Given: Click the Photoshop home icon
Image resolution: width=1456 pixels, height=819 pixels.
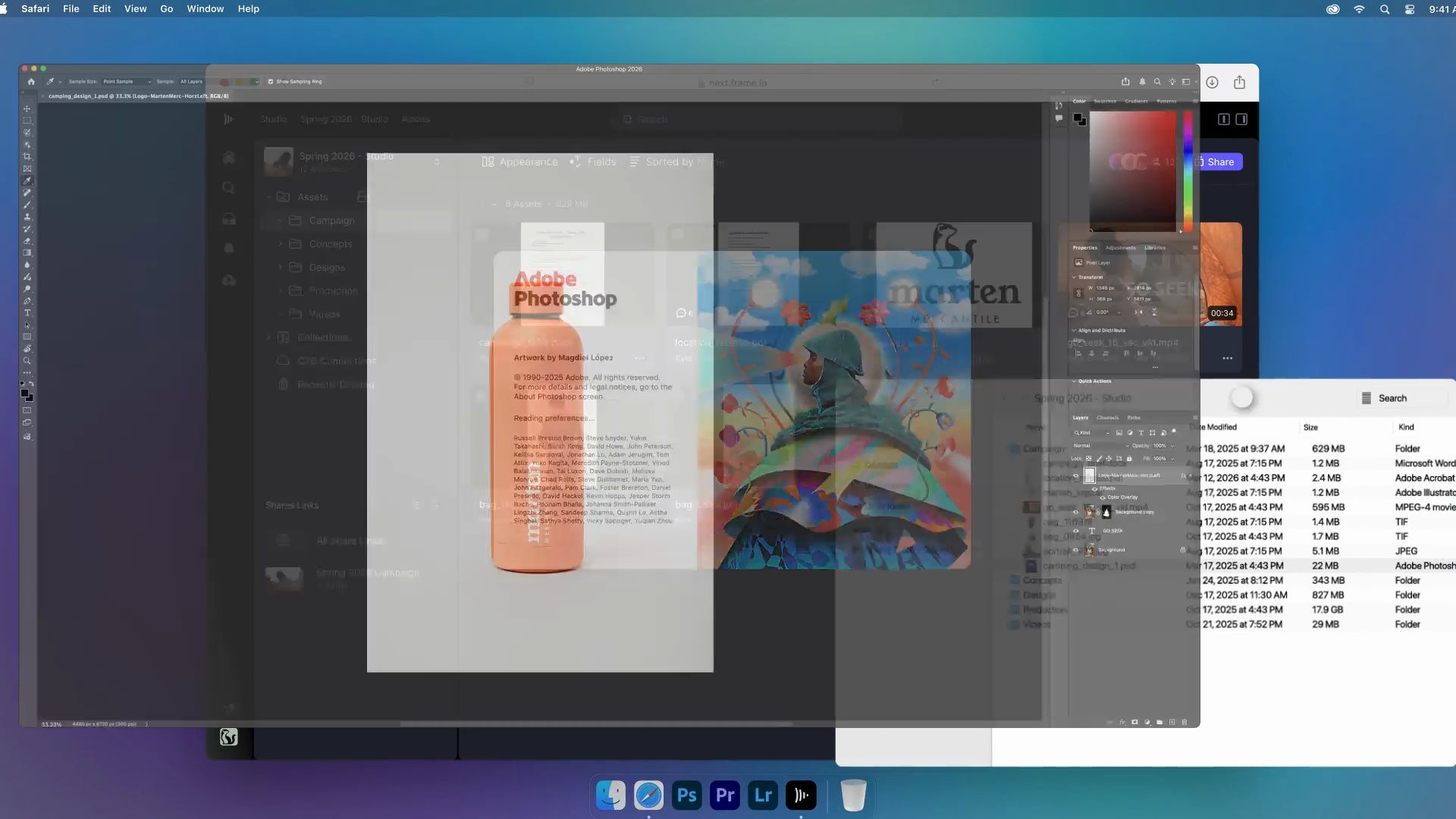Looking at the screenshot, I should click(31, 81).
